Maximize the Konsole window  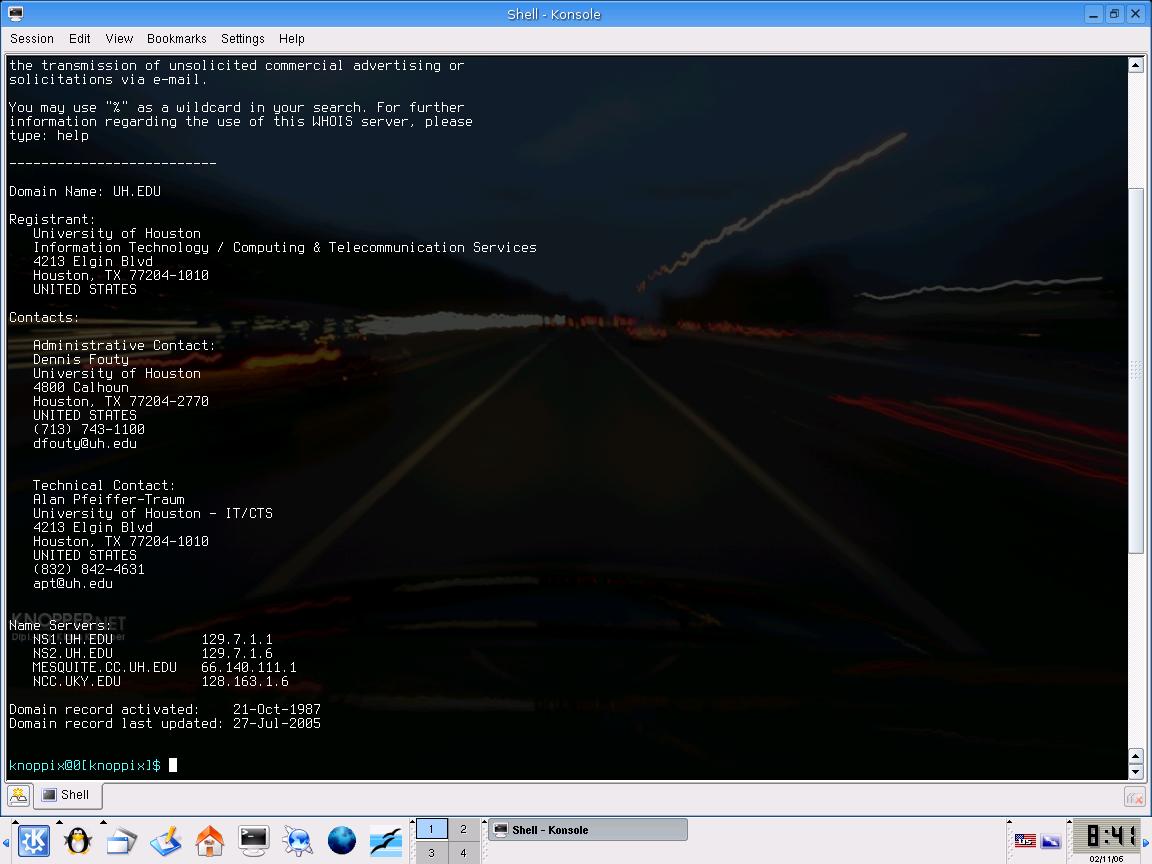click(x=1115, y=14)
